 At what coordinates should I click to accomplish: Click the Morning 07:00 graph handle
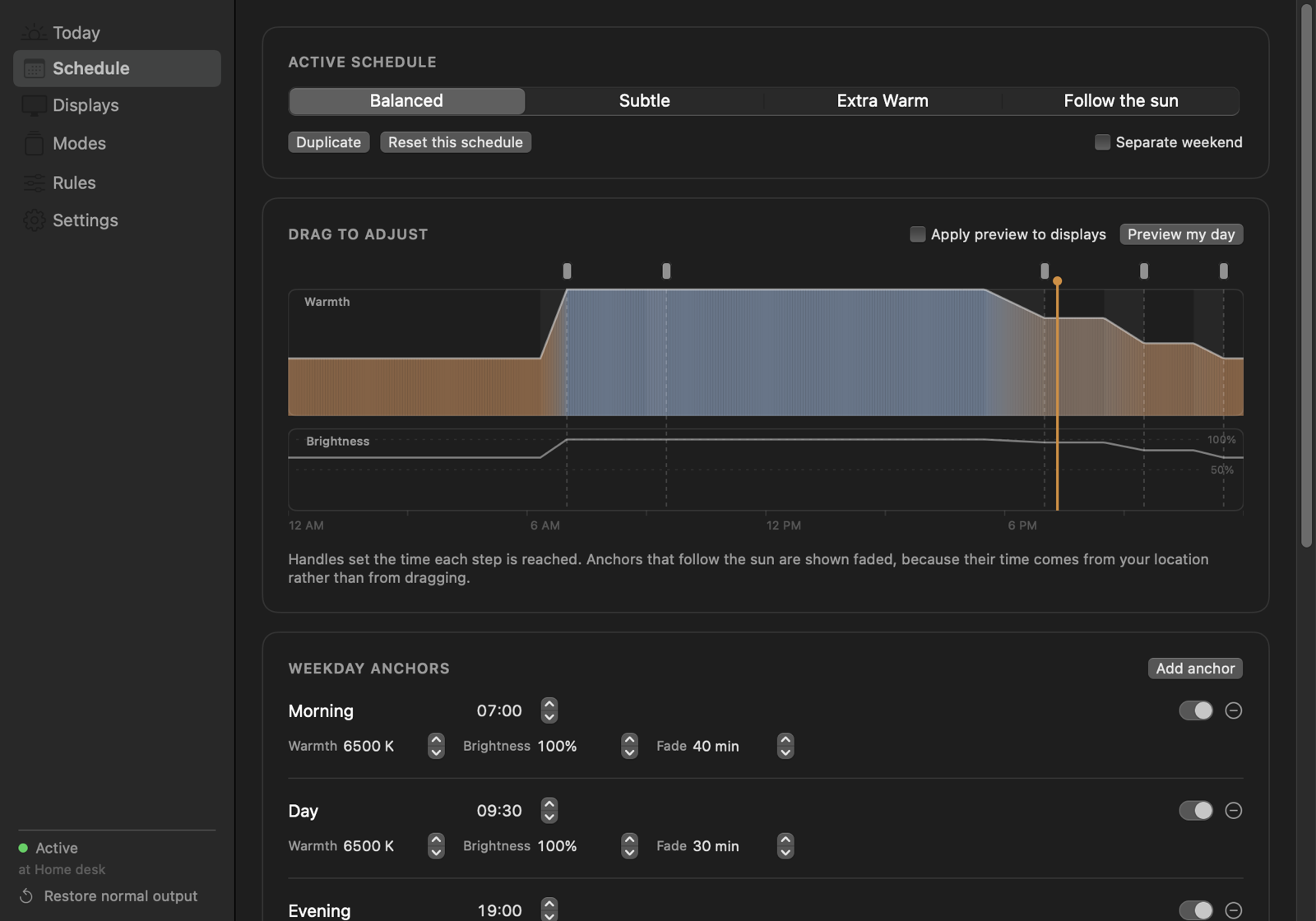click(x=567, y=271)
